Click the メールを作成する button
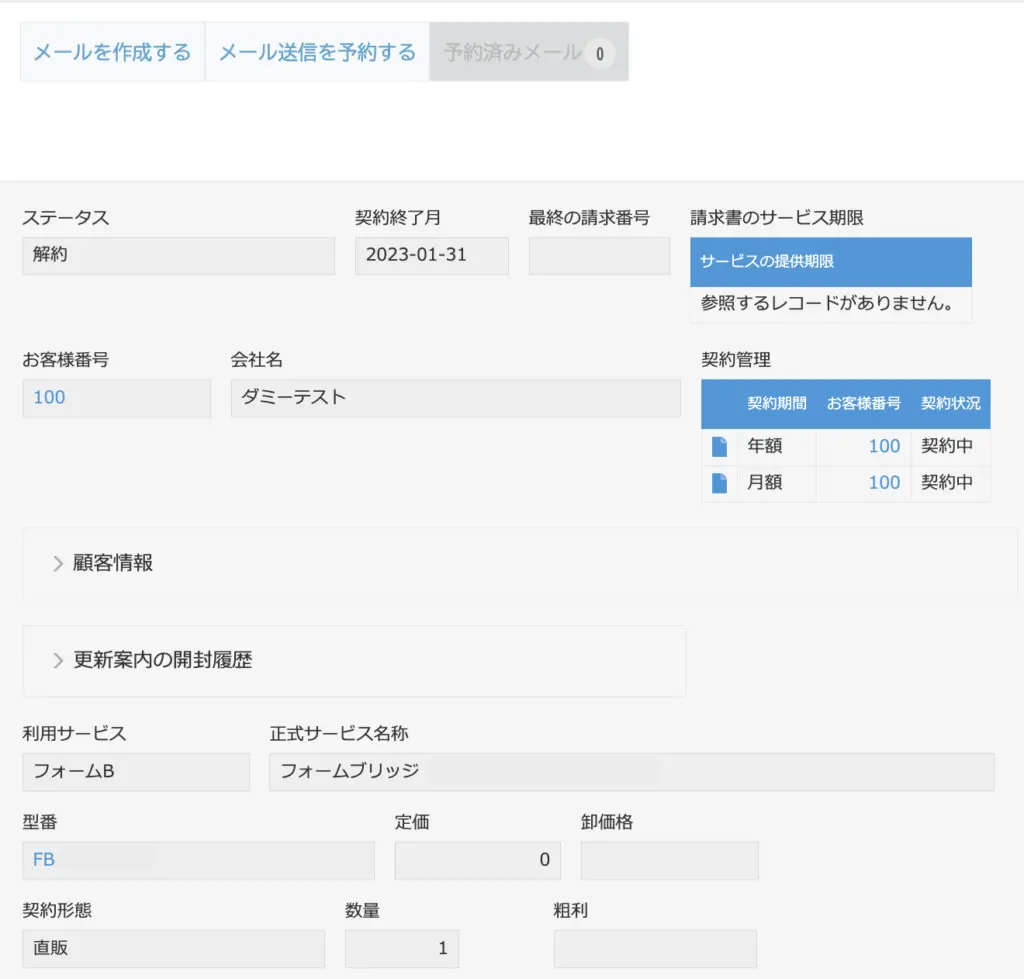1024x979 pixels. (111, 51)
